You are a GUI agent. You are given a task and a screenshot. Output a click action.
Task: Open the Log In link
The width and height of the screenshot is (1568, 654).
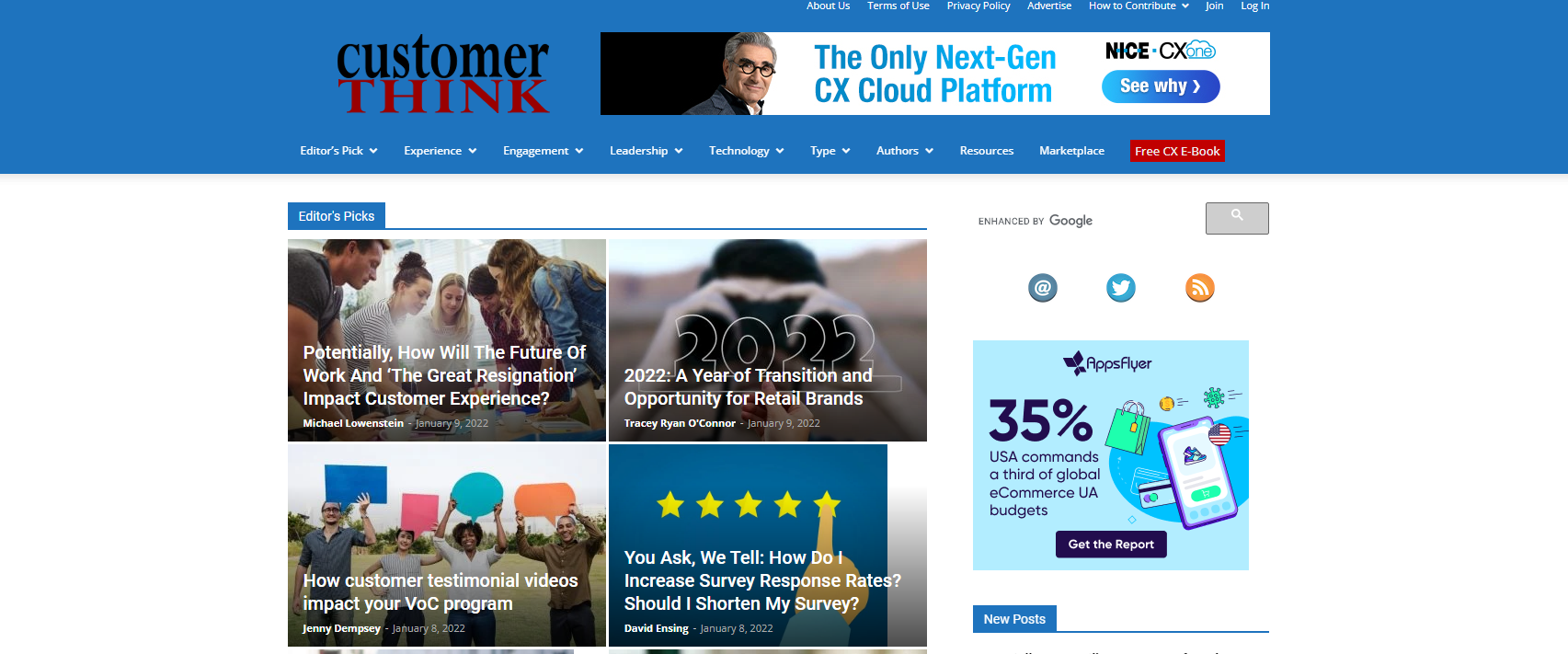point(1254,6)
